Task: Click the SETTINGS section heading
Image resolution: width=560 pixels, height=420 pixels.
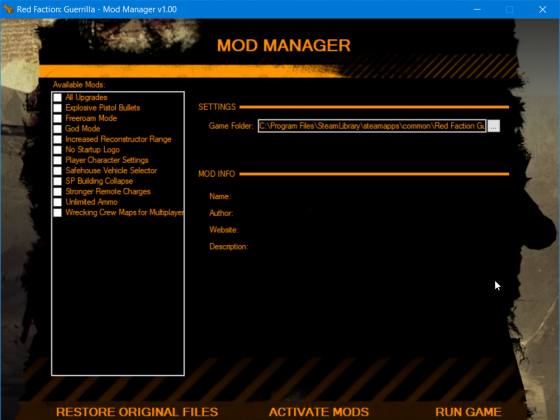Action: pos(217,107)
